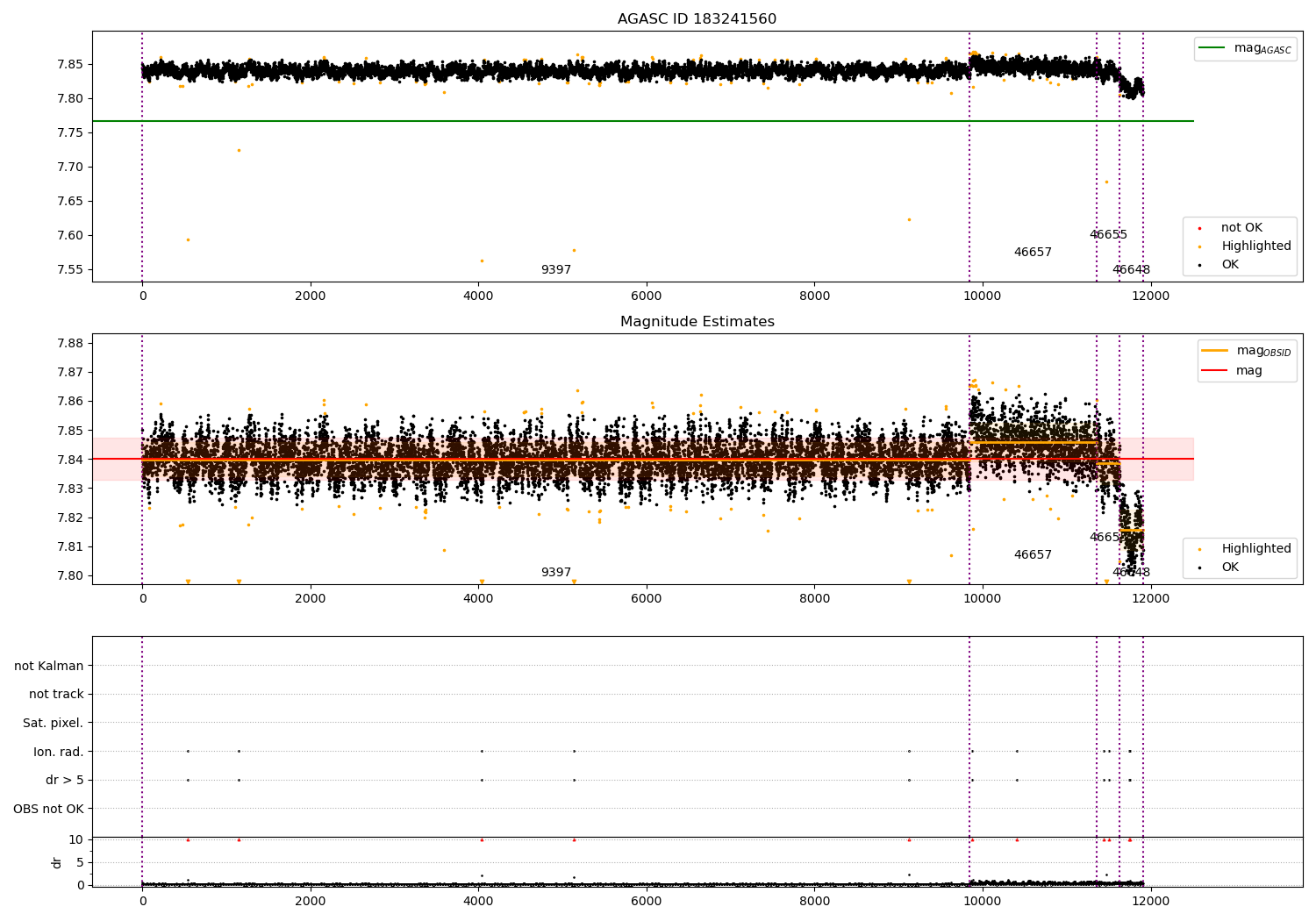Click the 'Ion. rad.' axis label
This screenshot has width=1316, height=921.
(59, 753)
